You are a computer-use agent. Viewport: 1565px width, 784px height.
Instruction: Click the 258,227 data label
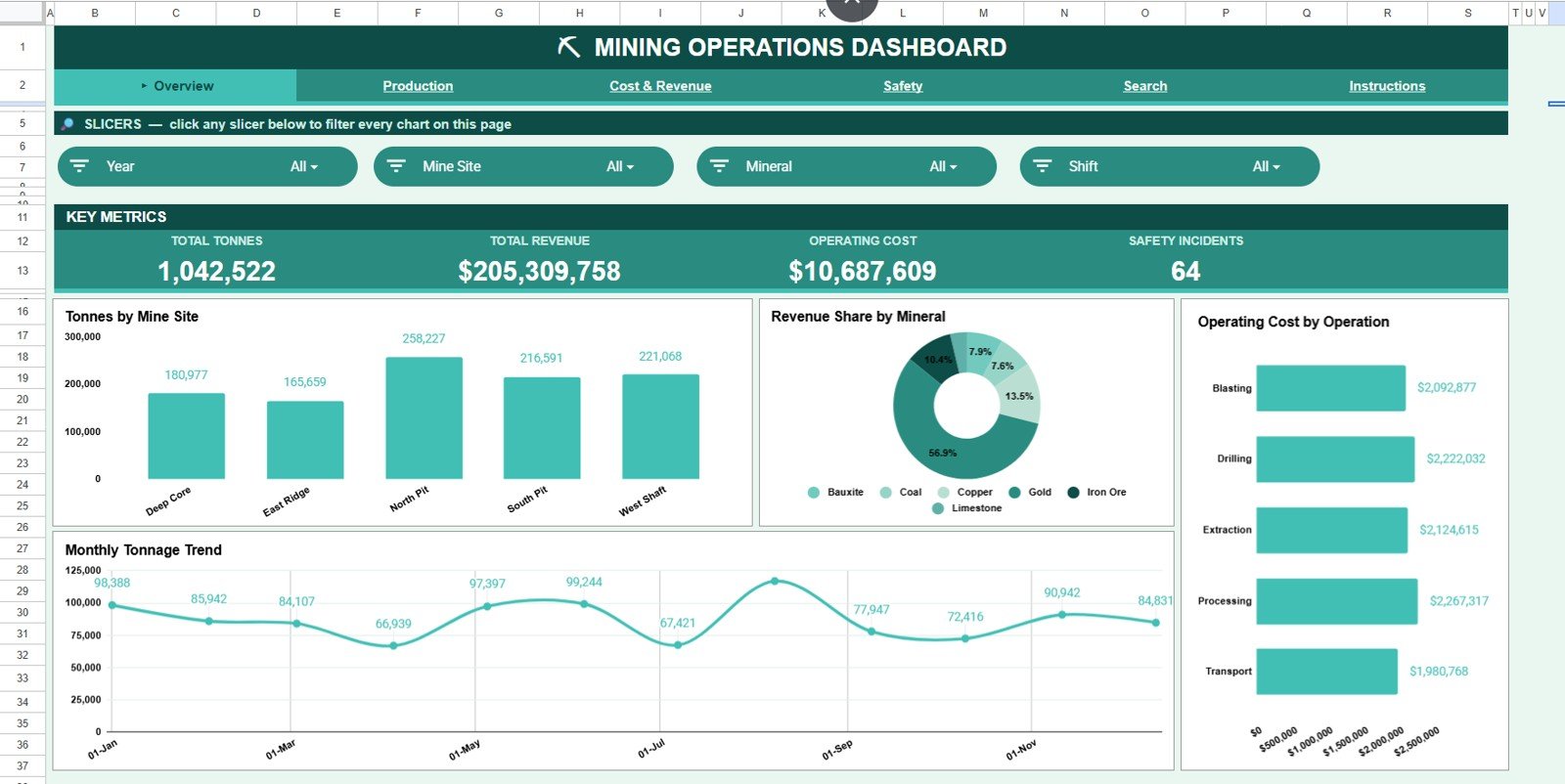(x=424, y=338)
